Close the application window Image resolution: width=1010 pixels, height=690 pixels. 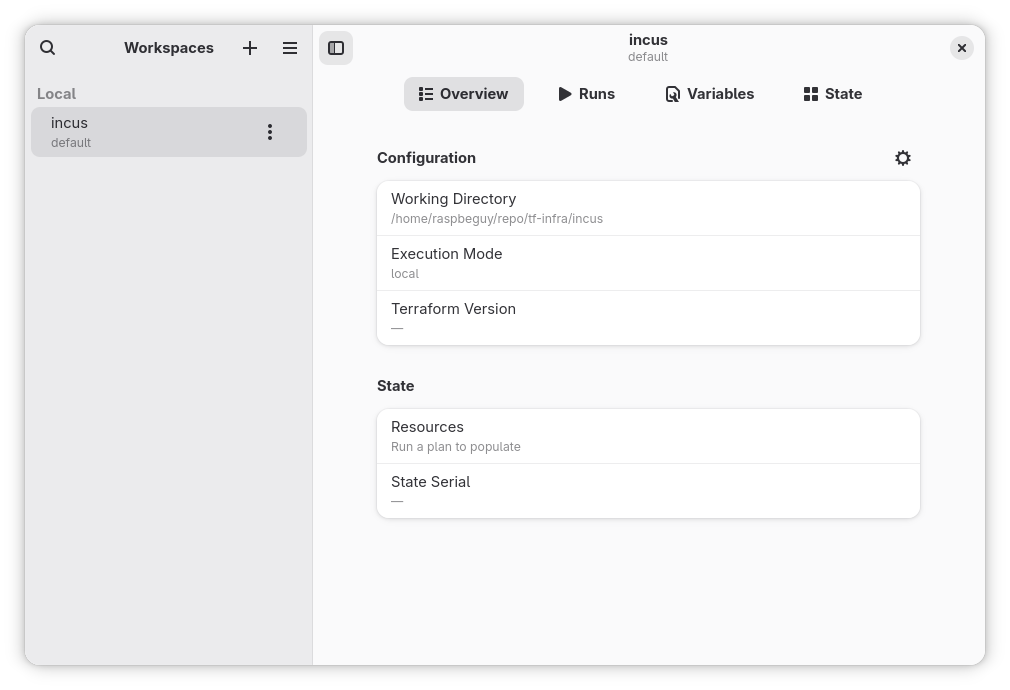pyautogui.click(x=962, y=48)
